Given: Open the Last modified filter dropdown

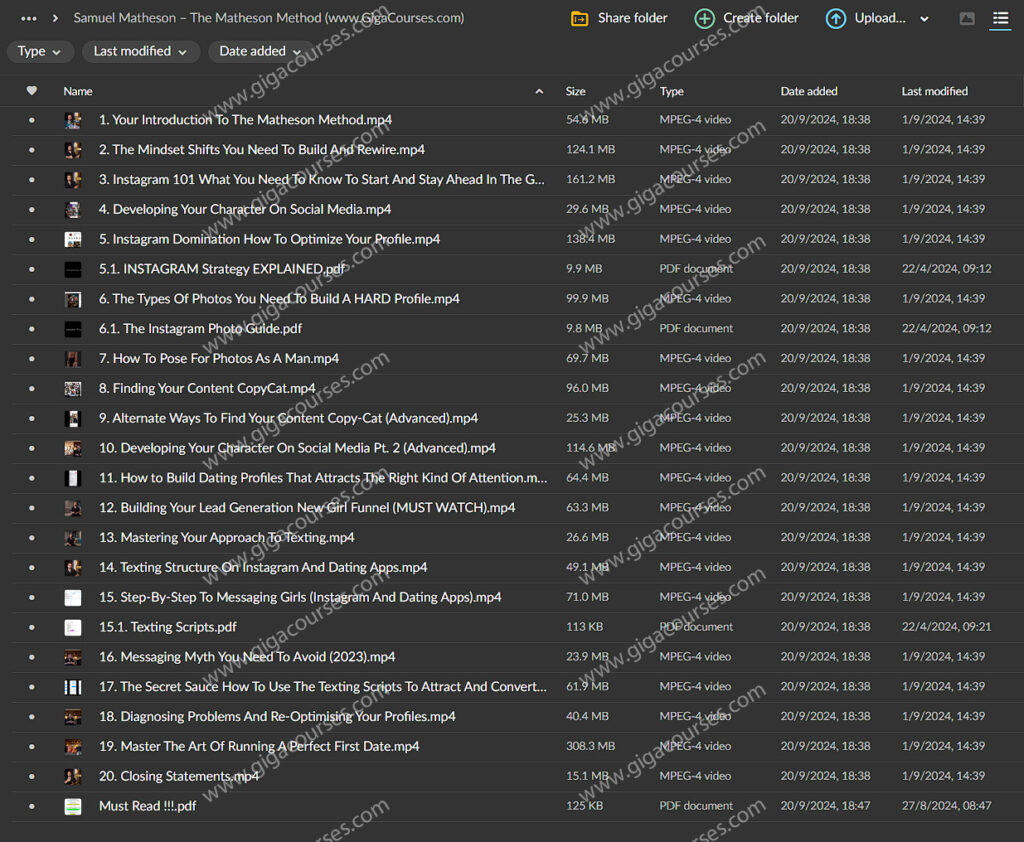Looking at the screenshot, I should point(139,51).
